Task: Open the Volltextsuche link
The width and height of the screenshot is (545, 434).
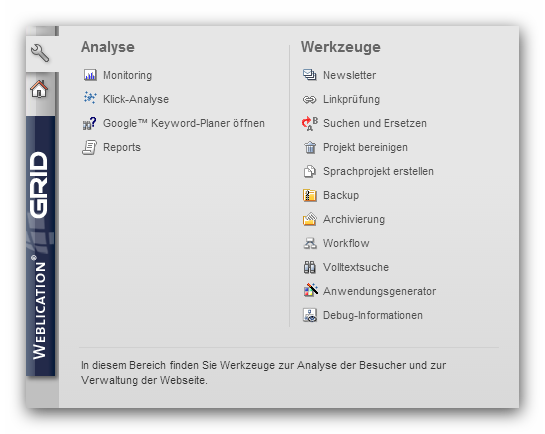Action: click(356, 267)
